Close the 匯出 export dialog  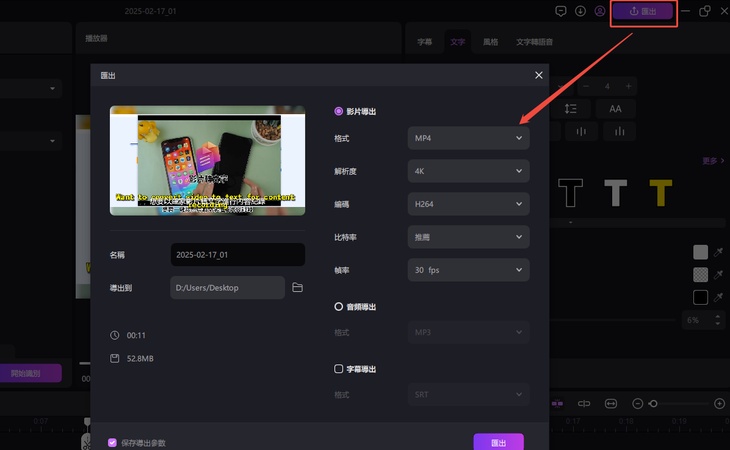(x=539, y=75)
